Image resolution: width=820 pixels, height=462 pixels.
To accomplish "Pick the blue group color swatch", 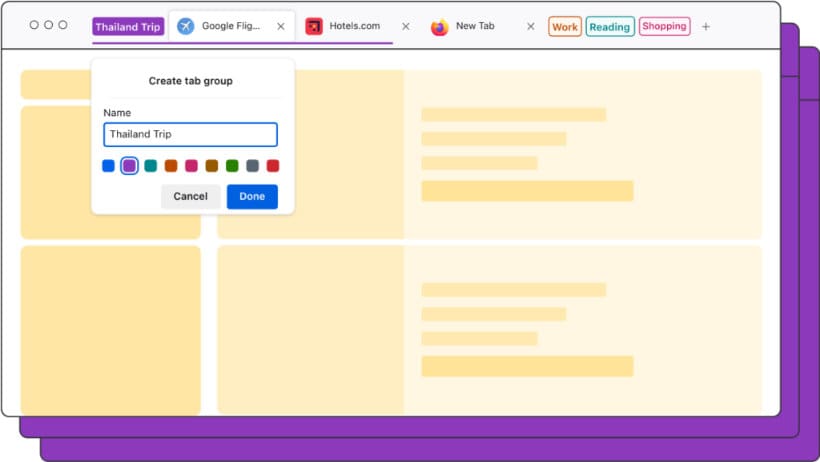I will [108, 166].
